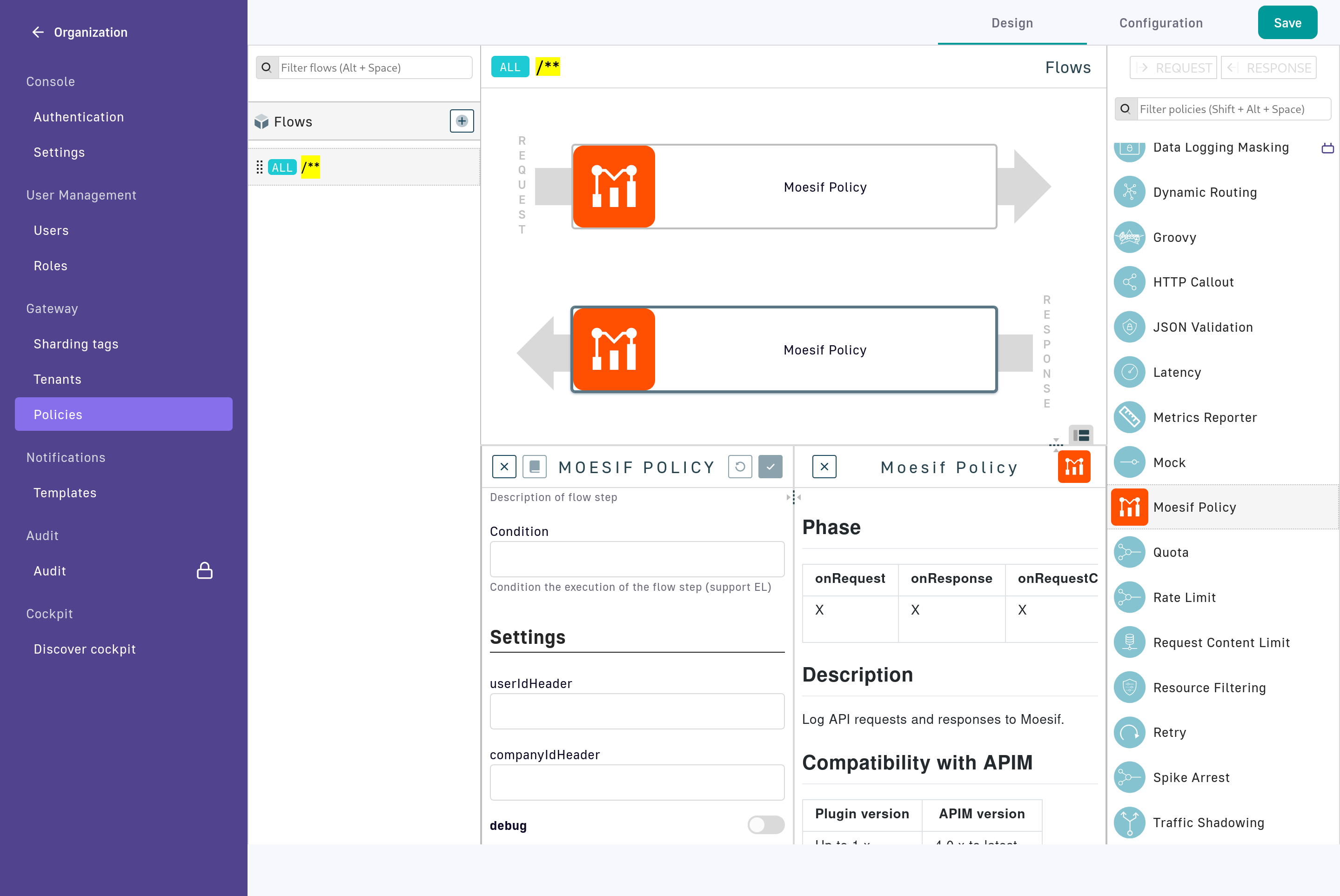Filter policies by REQUEST phase
The width and height of the screenshot is (1340, 896).
click(x=1173, y=67)
